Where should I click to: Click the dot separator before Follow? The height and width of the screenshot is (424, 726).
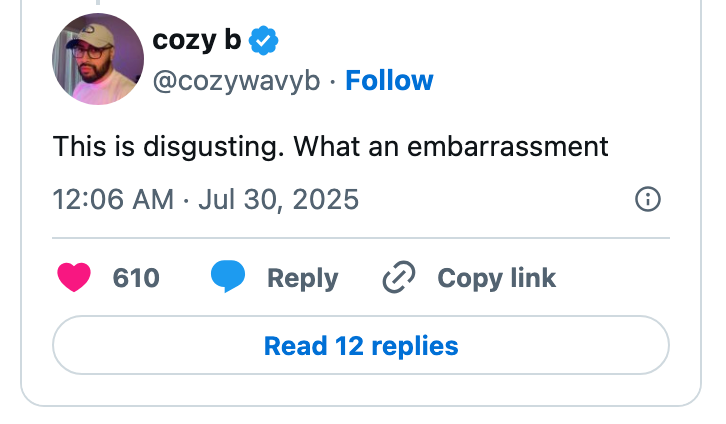[x=333, y=81]
